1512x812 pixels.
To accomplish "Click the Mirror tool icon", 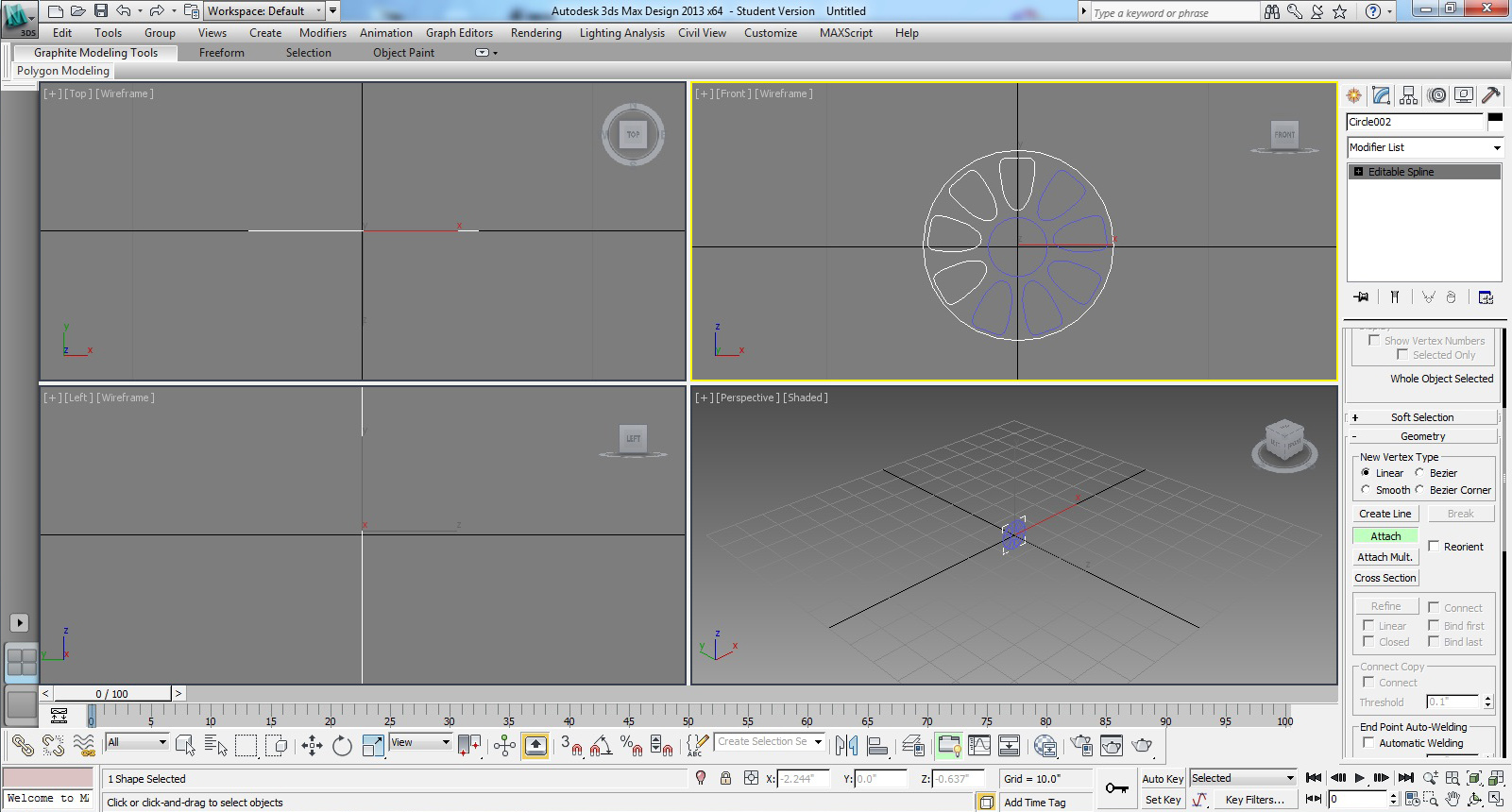I will coord(847,746).
